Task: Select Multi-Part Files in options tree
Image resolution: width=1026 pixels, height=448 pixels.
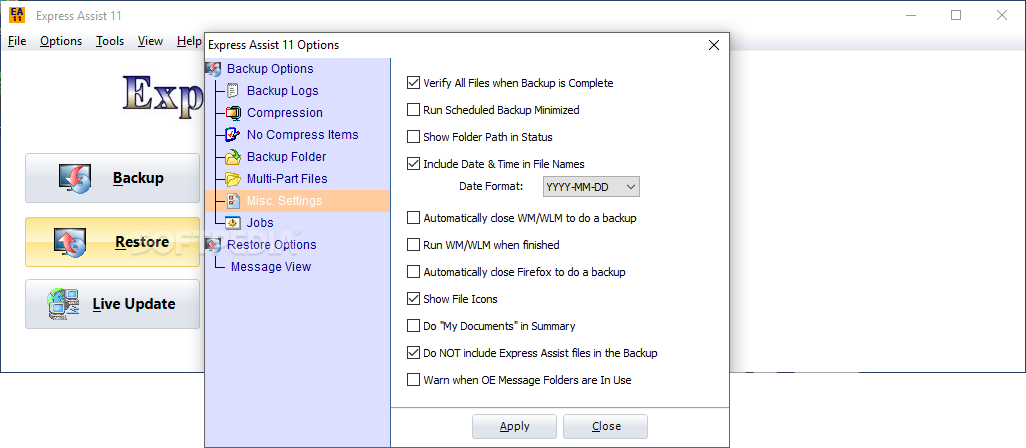Action: 287,179
